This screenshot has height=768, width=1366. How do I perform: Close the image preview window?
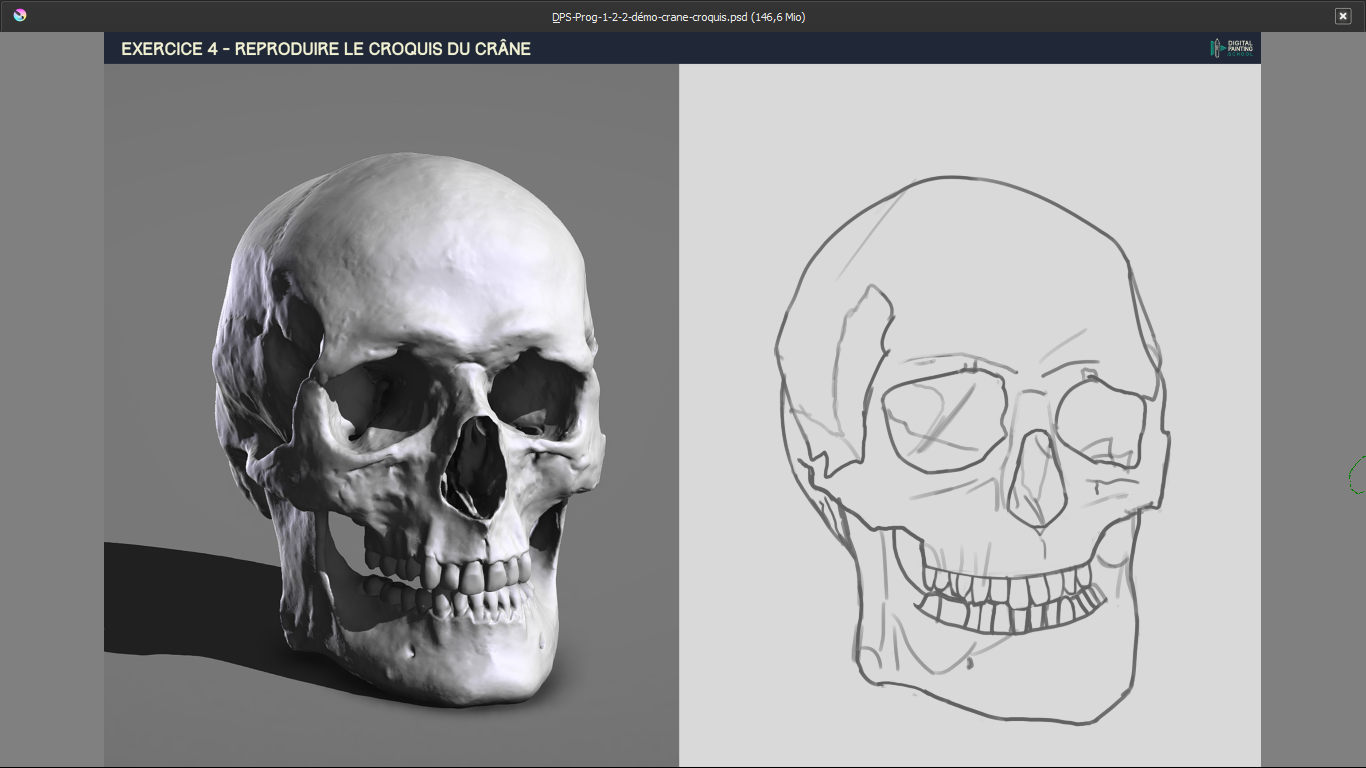[1343, 16]
